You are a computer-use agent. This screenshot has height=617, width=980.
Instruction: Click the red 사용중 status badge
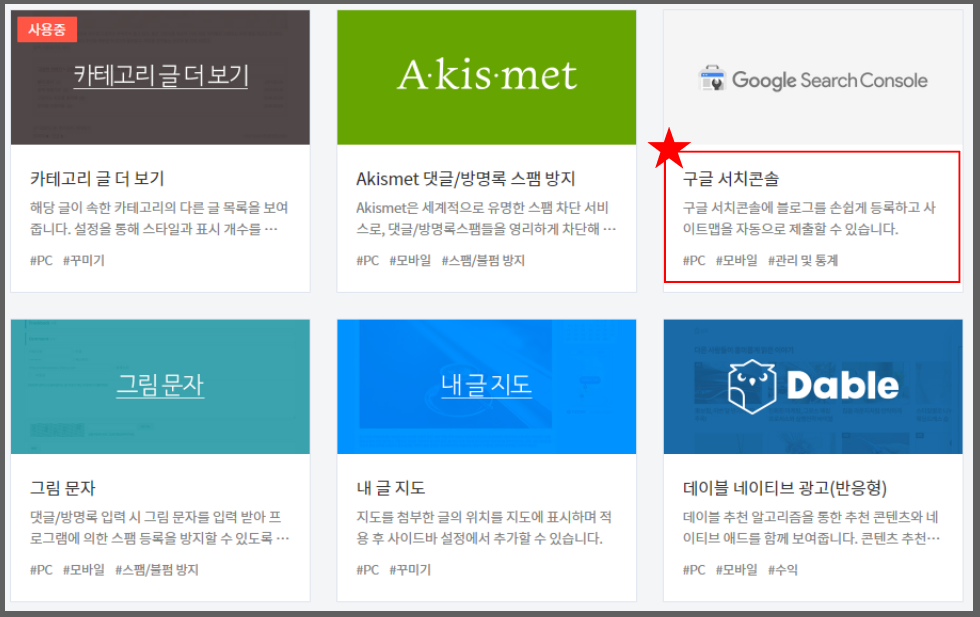click(x=47, y=29)
